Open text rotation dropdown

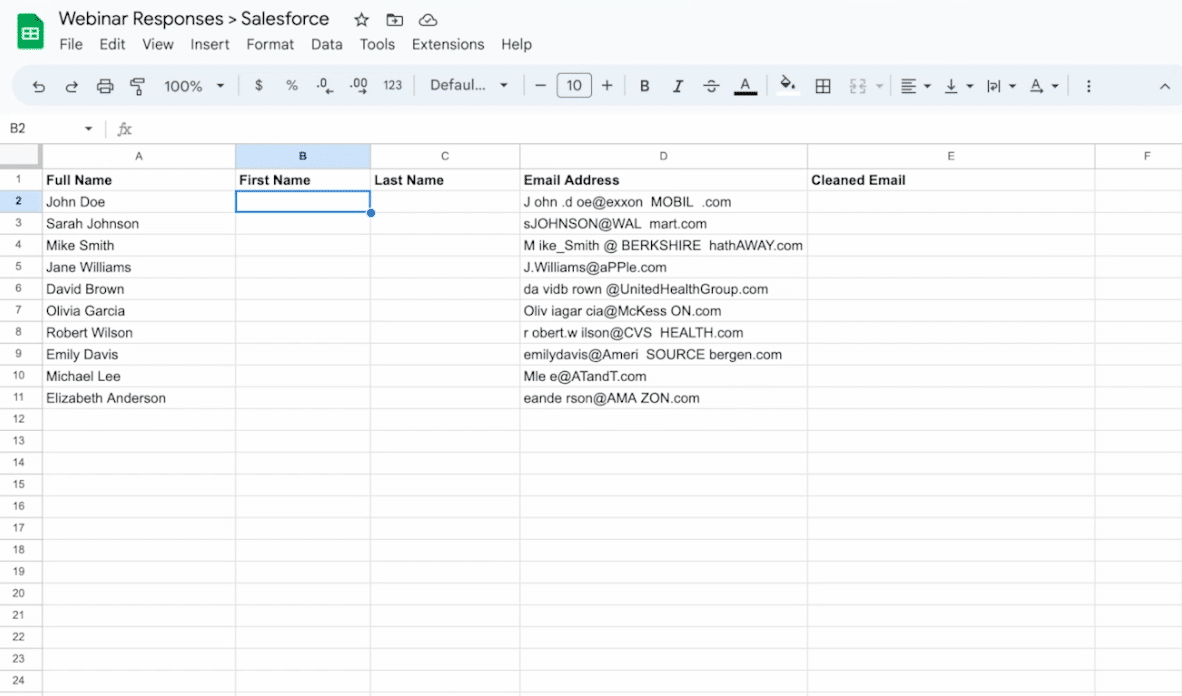pyautogui.click(x=1044, y=86)
